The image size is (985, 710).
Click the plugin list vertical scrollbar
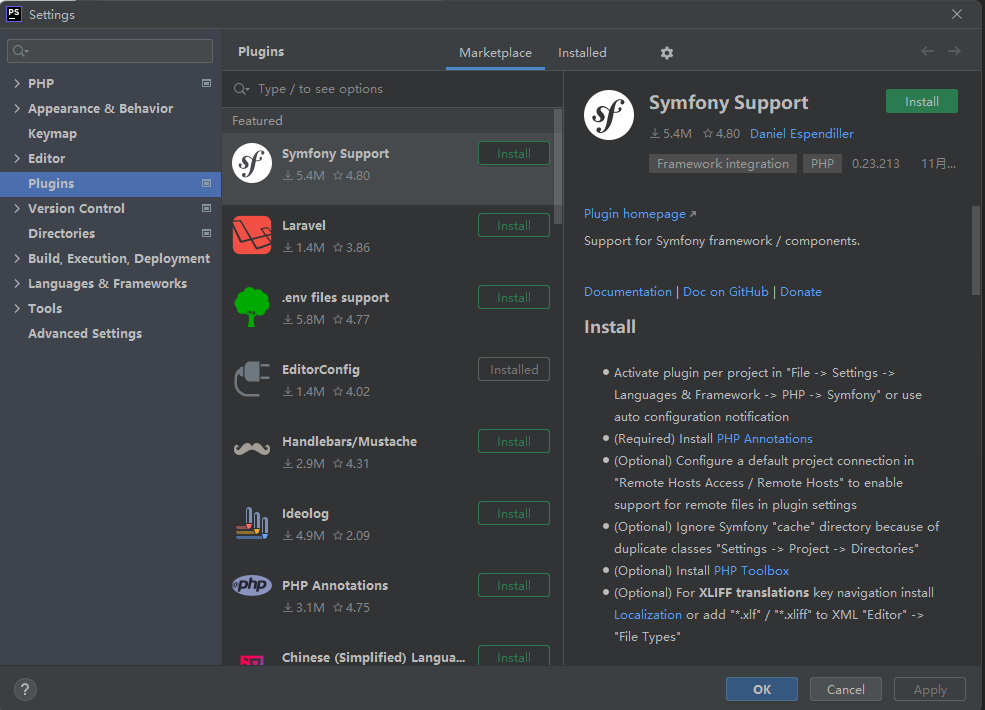557,166
